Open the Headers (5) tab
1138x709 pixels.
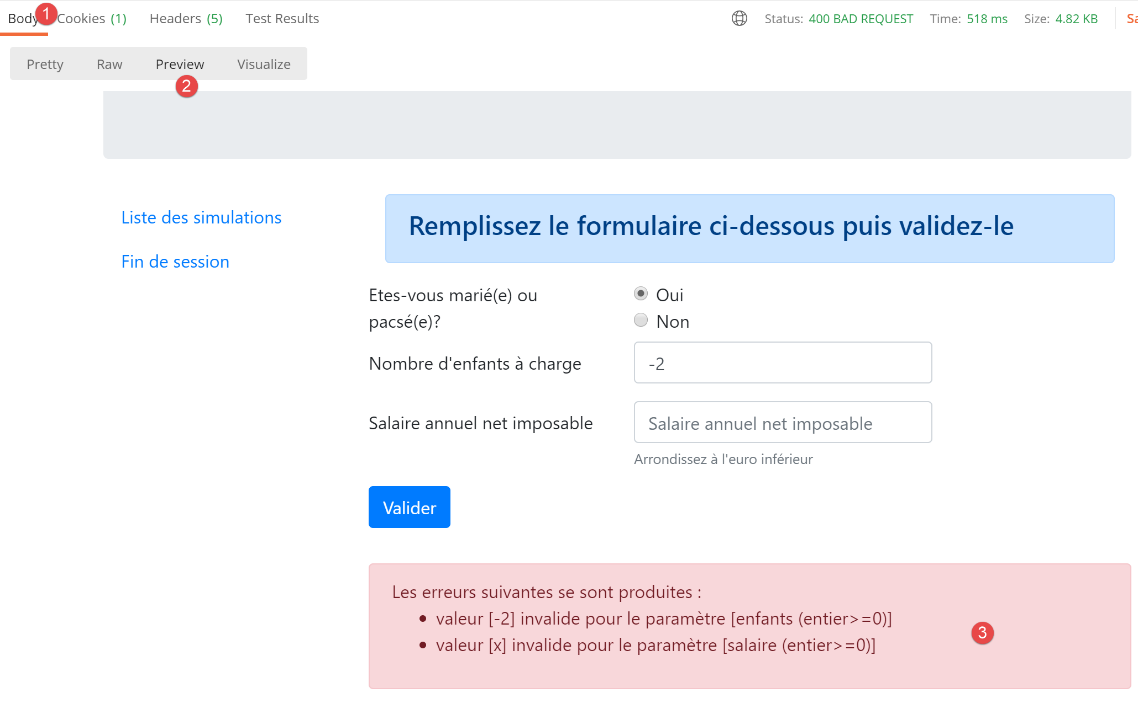point(186,18)
